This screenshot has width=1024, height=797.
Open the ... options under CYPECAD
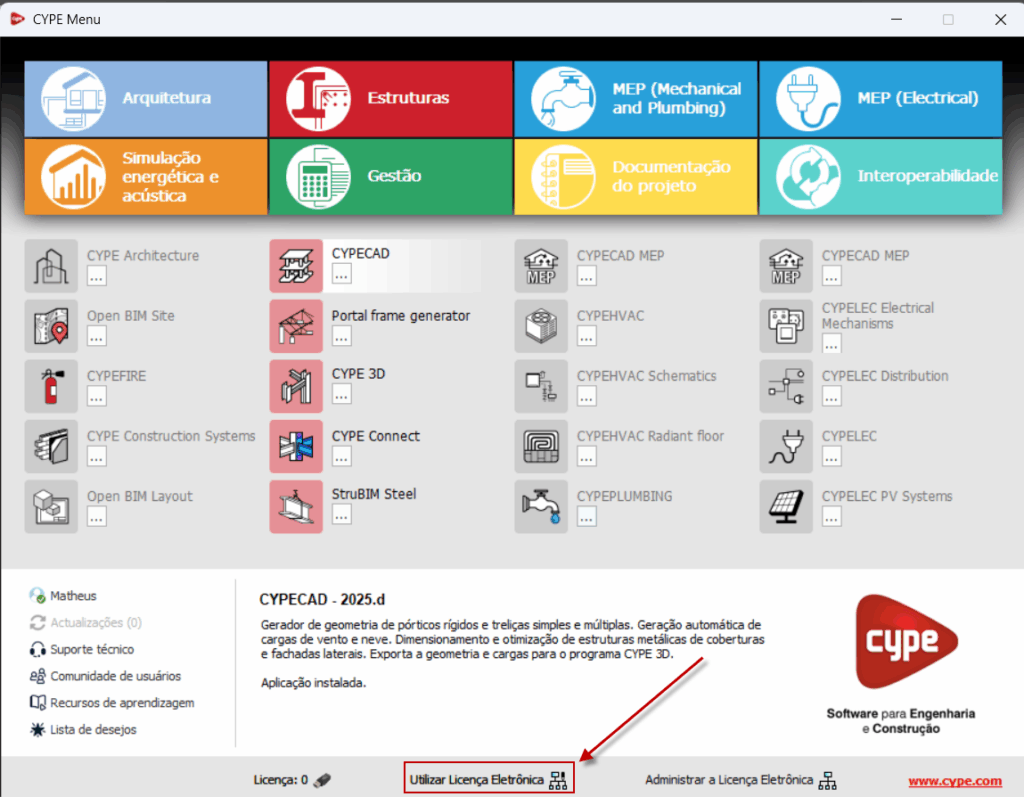tap(342, 274)
